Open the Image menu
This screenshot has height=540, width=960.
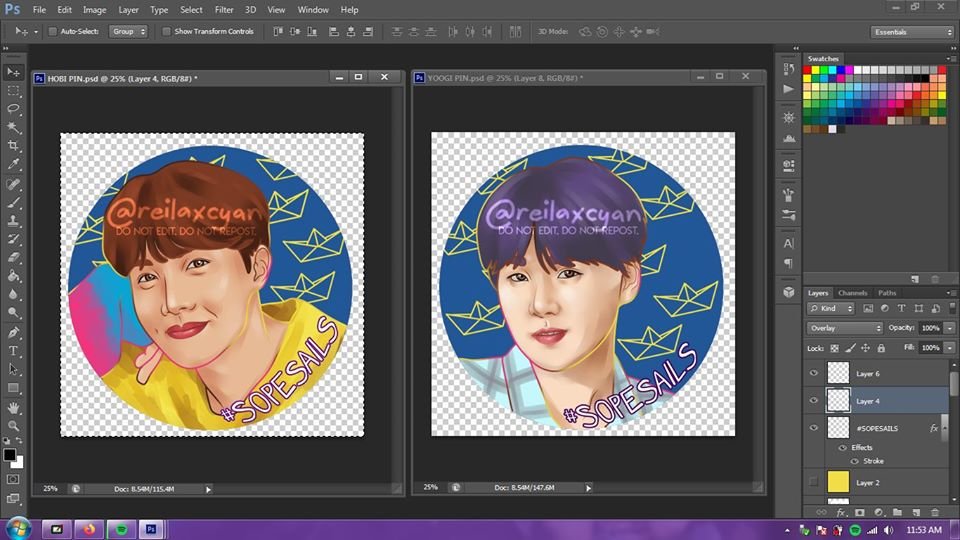(x=94, y=10)
